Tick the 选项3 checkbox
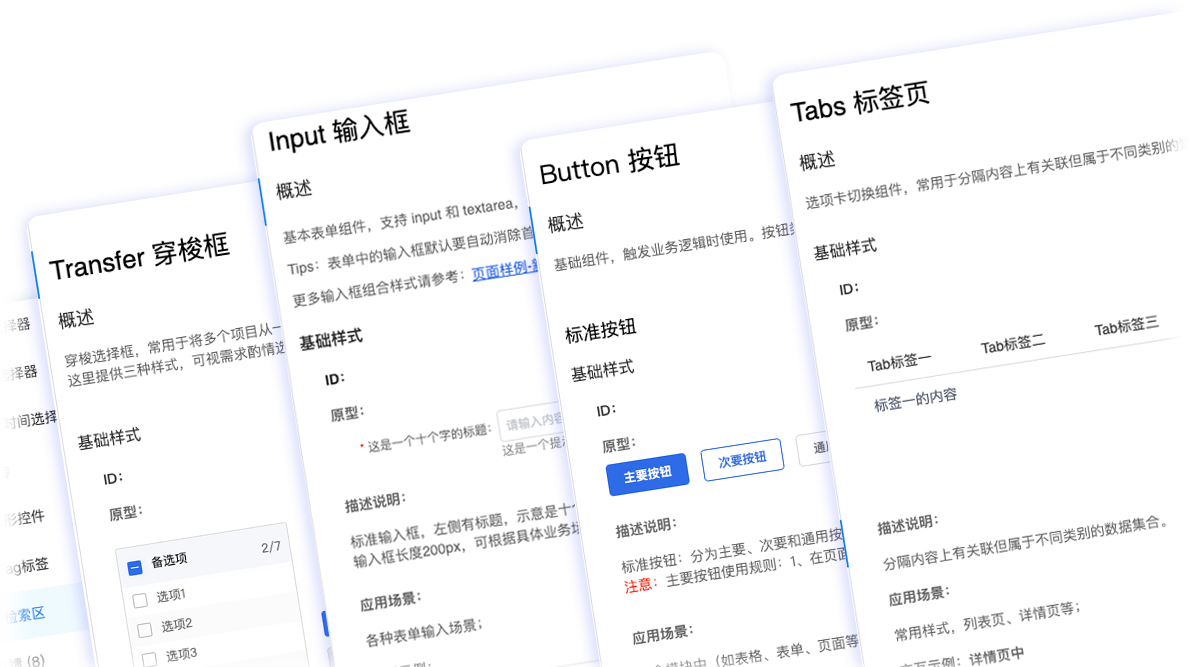This screenshot has height=667, width=1189. pos(150,658)
